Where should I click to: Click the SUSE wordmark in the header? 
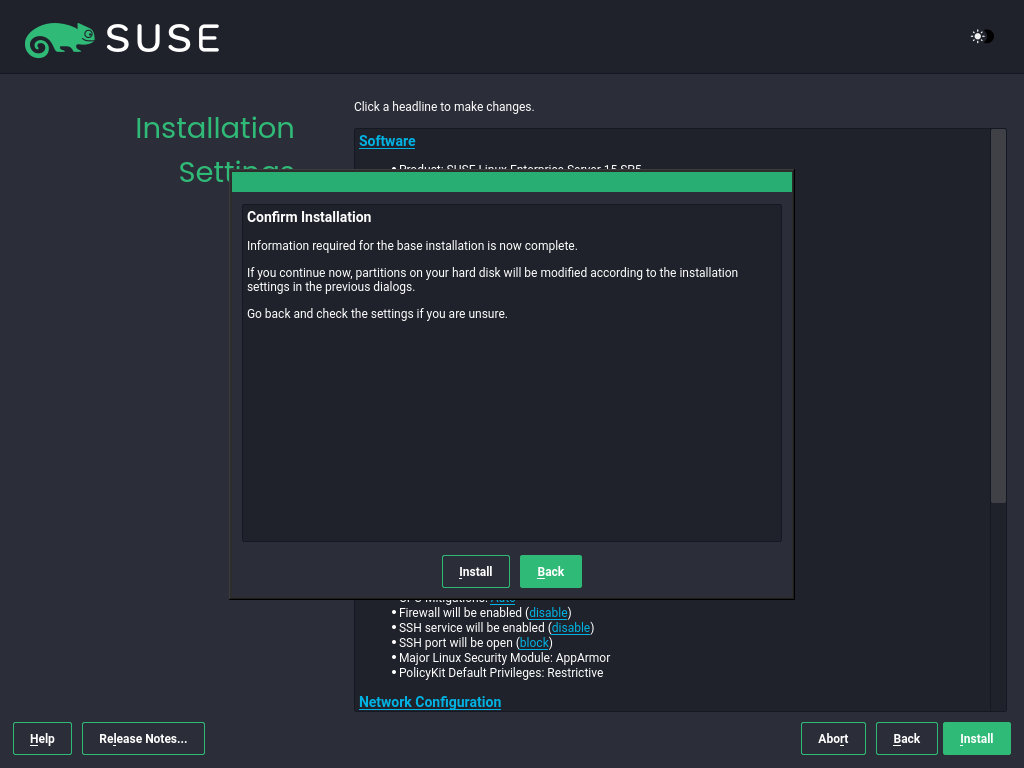pyautogui.click(x=165, y=38)
